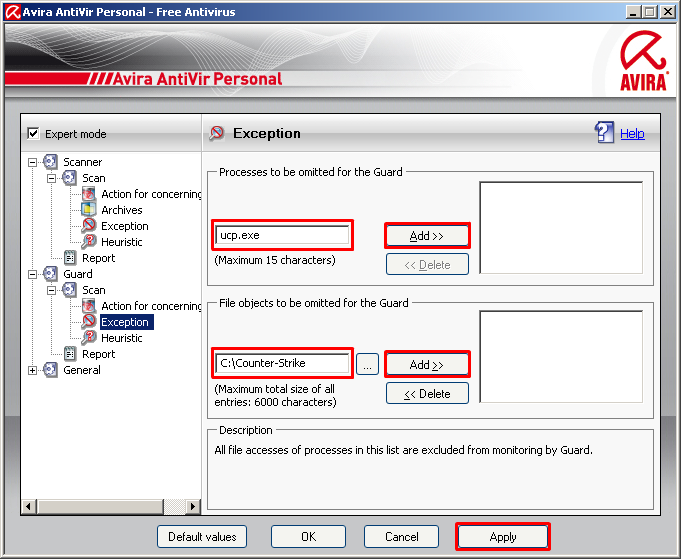Click the Action for concerning icon under Guard

[89, 306]
